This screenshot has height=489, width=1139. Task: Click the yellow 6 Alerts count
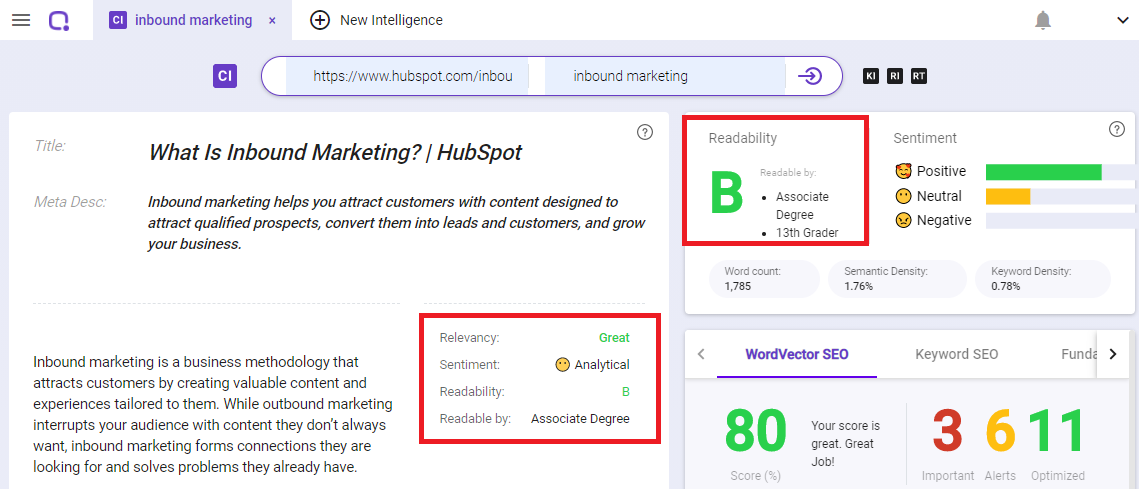[x=1000, y=432]
